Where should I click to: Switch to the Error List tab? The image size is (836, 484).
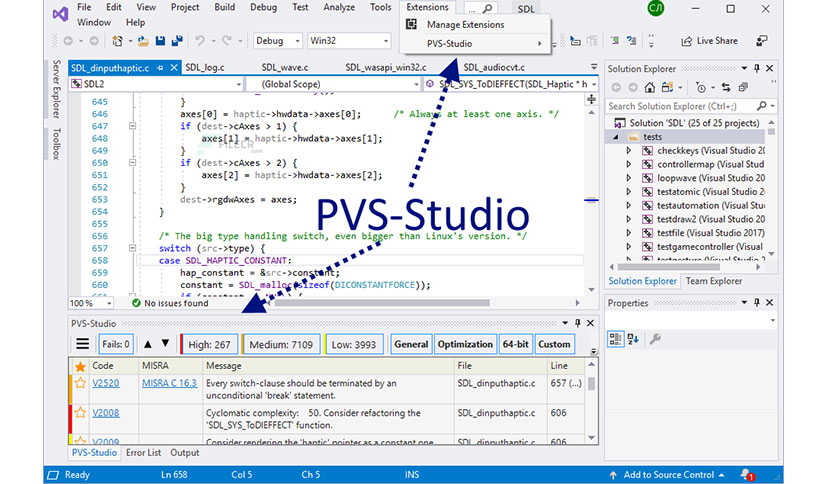click(143, 453)
